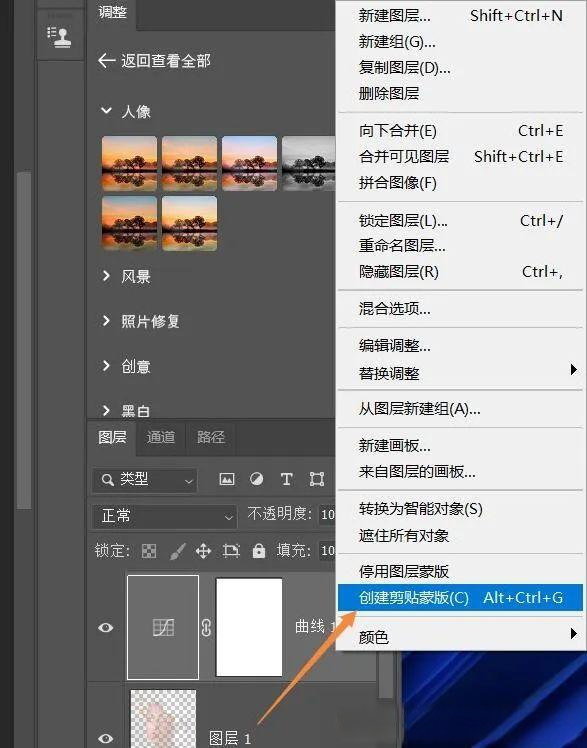Choose 停用图层蒙版 menu item
The width and height of the screenshot is (587, 748).
460,571
